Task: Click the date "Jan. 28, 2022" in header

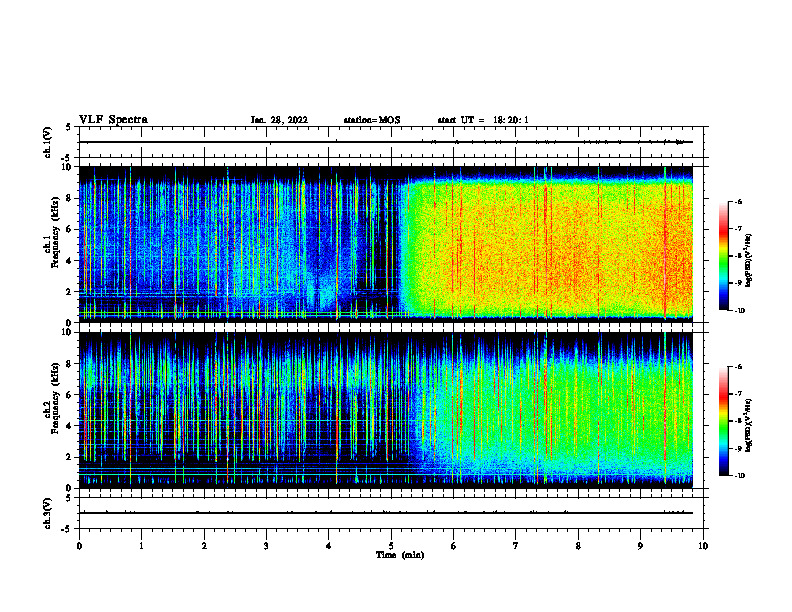Action: (x=279, y=120)
